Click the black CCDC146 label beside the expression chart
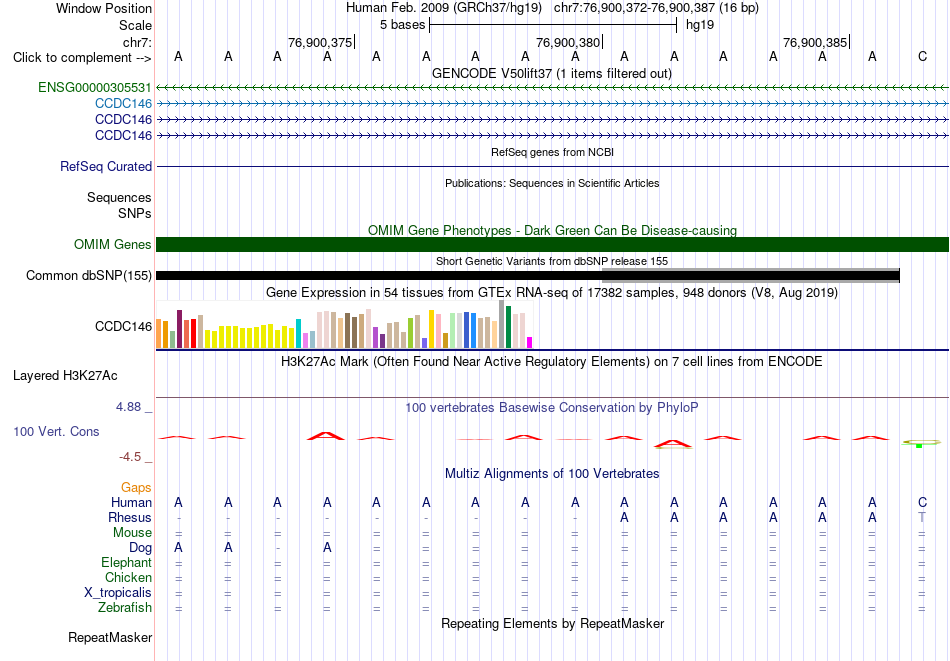The width and height of the screenshot is (950, 661). coord(124,327)
